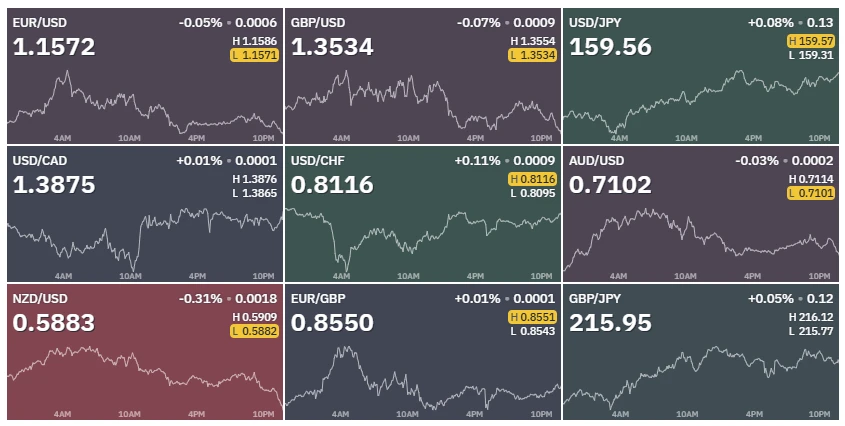This screenshot has height=426, width=845.
Task: Click the highlighted low 1.1571 badge
Action: [x=254, y=55]
